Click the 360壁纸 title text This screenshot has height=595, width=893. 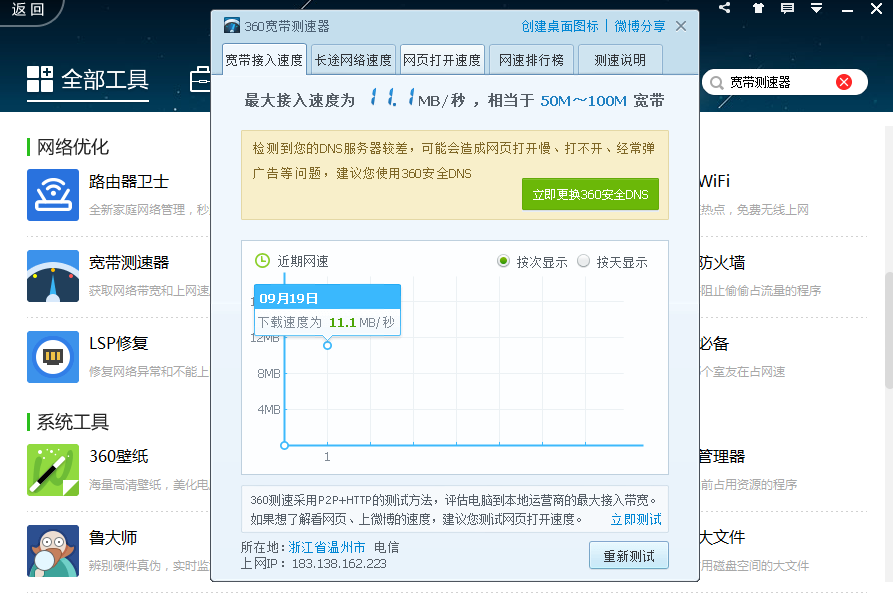tap(118, 456)
